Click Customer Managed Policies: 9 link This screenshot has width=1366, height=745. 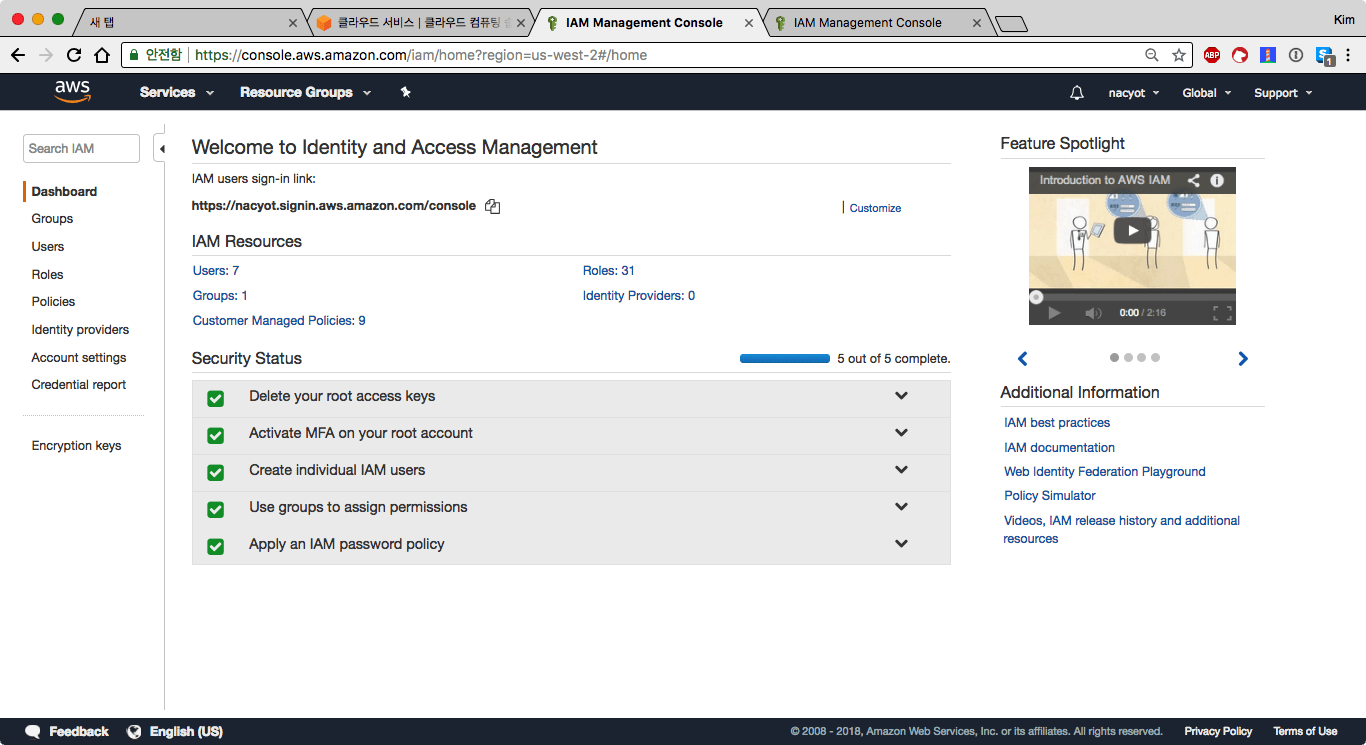click(x=279, y=320)
